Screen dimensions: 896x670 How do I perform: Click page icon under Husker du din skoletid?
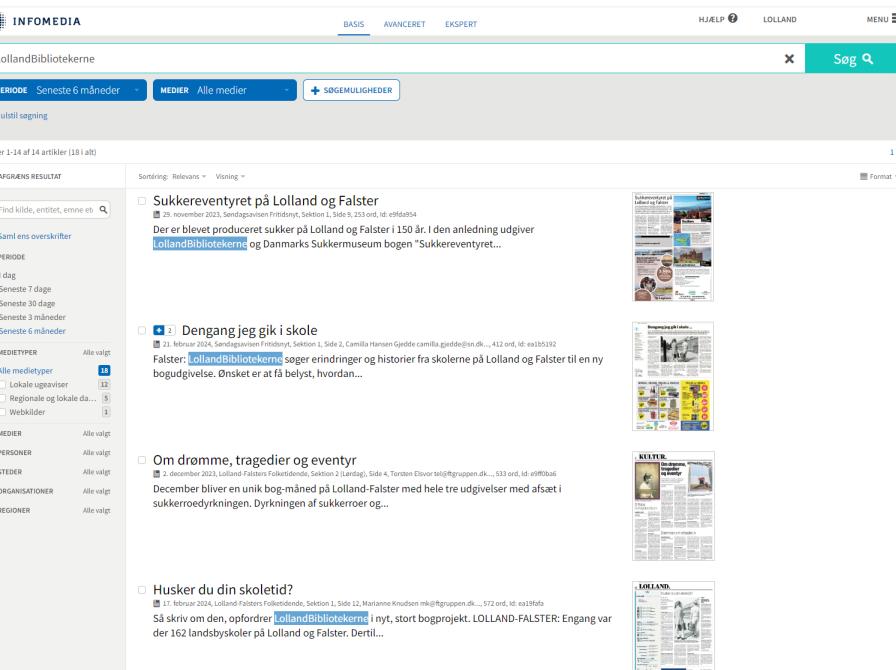point(156,603)
